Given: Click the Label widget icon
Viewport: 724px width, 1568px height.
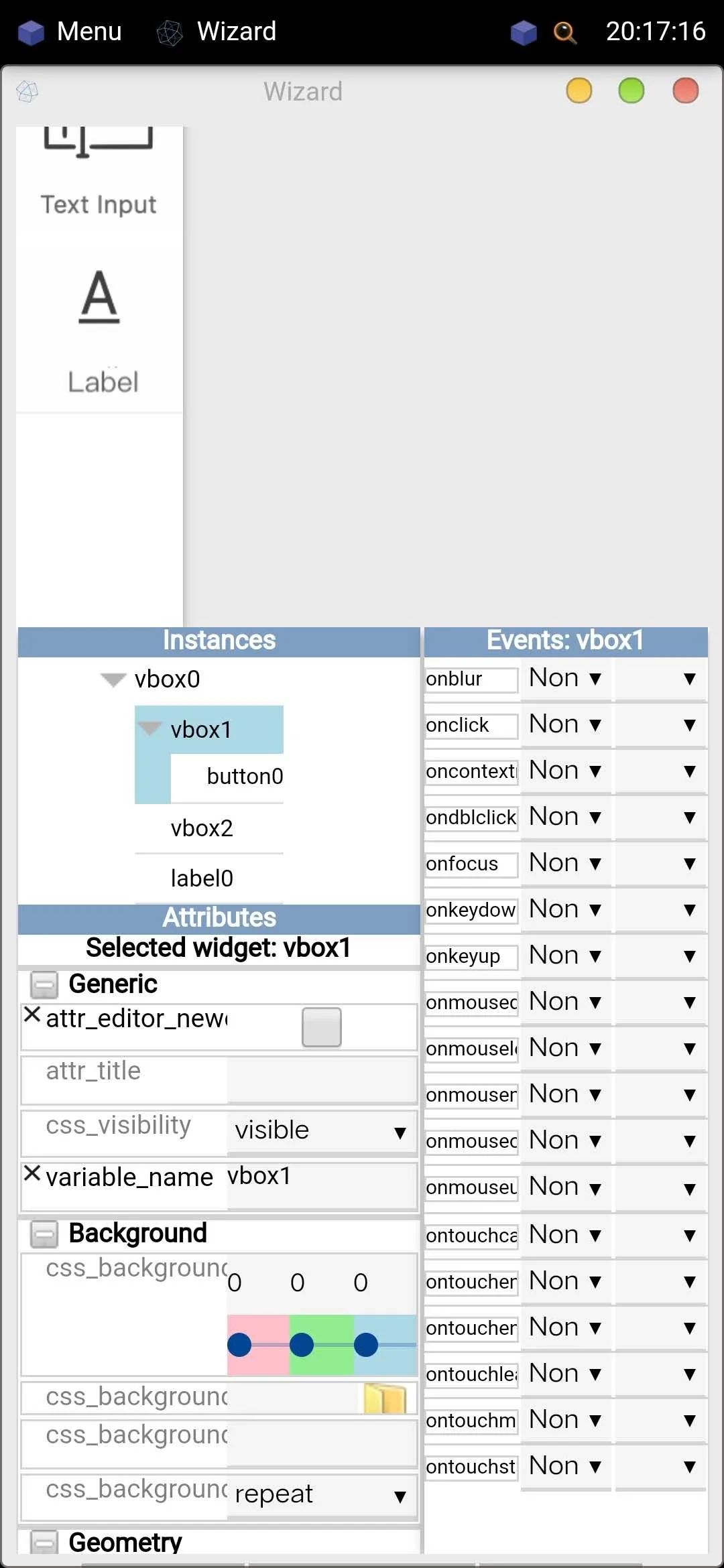Looking at the screenshot, I should click(x=99, y=296).
